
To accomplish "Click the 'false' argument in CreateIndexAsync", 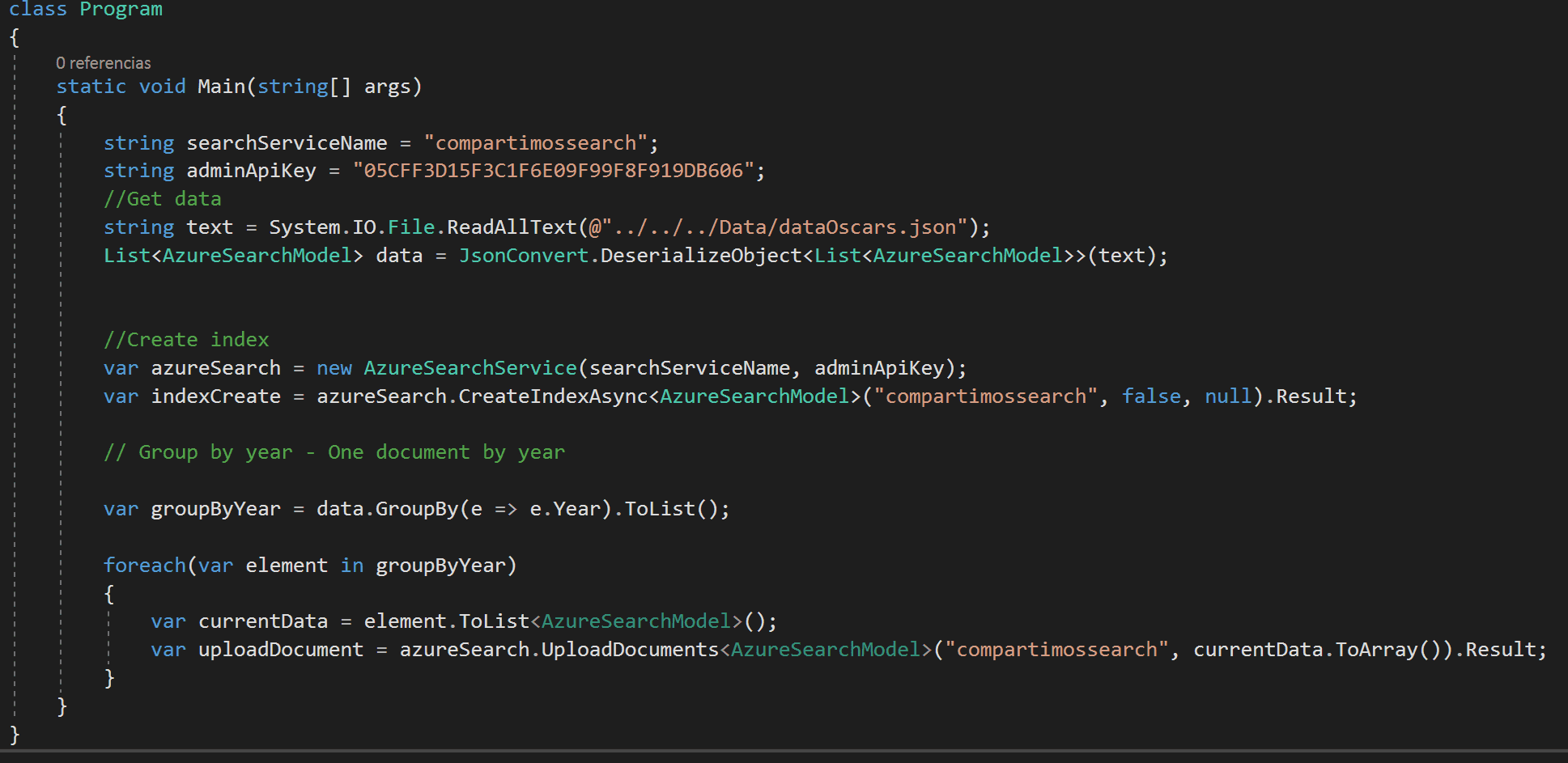I will coord(1151,396).
